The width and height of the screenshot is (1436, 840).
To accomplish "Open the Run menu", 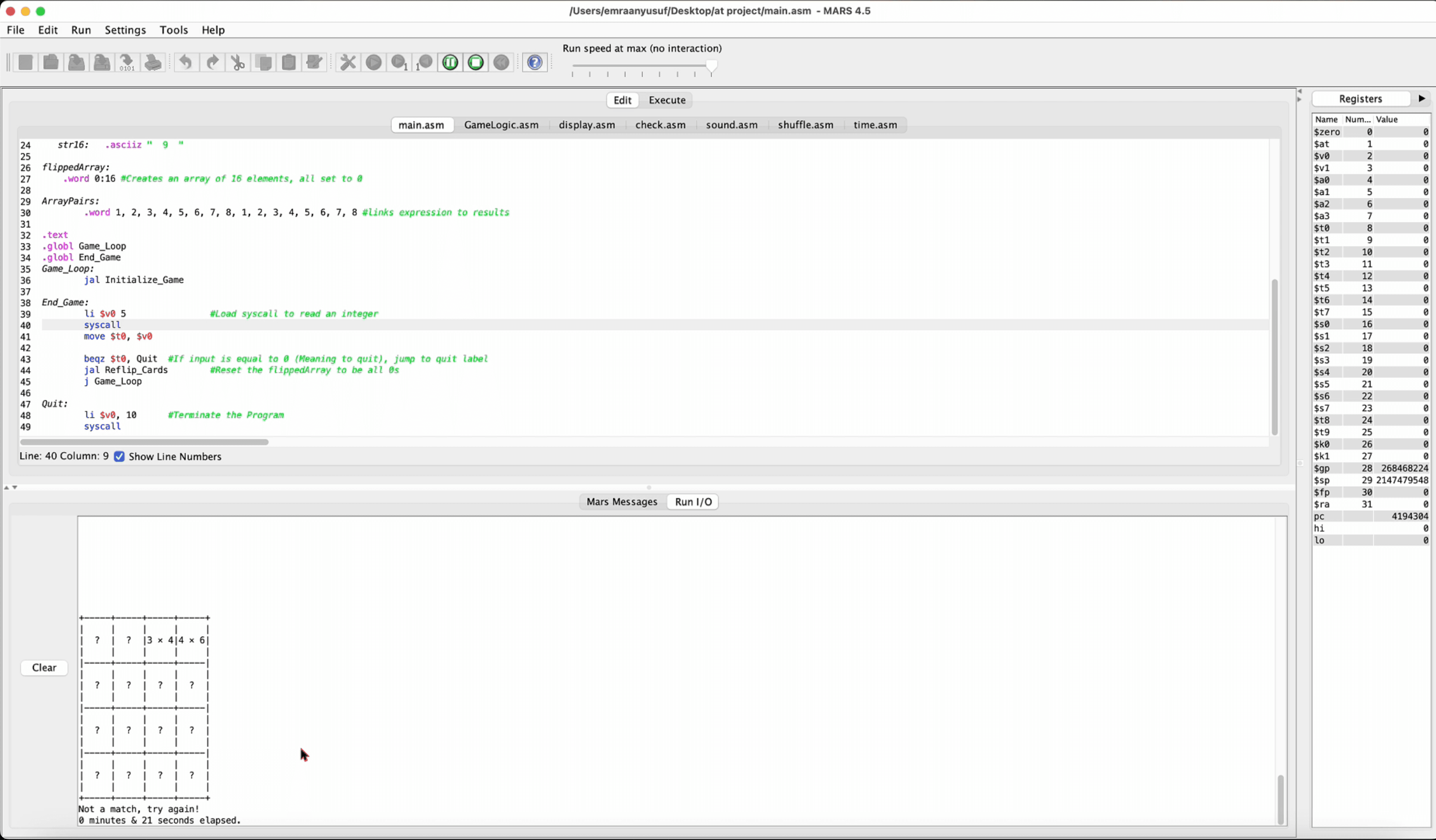I will tap(81, 30).
